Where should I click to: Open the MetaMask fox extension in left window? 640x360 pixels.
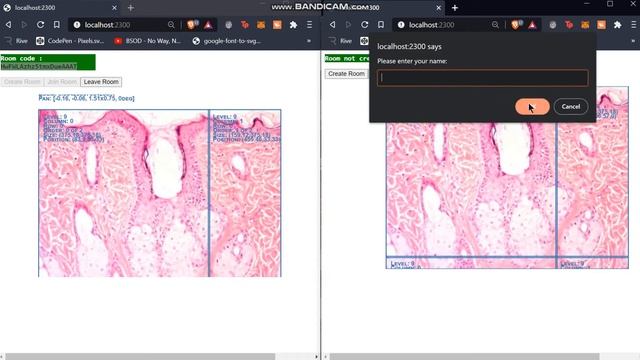point(261,25)
